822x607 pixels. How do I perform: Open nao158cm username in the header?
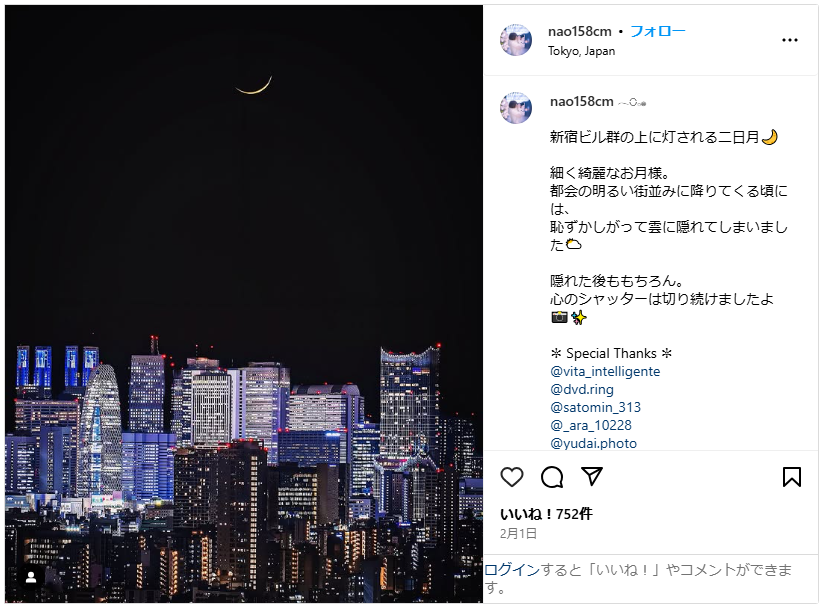[x=579, y=31]
